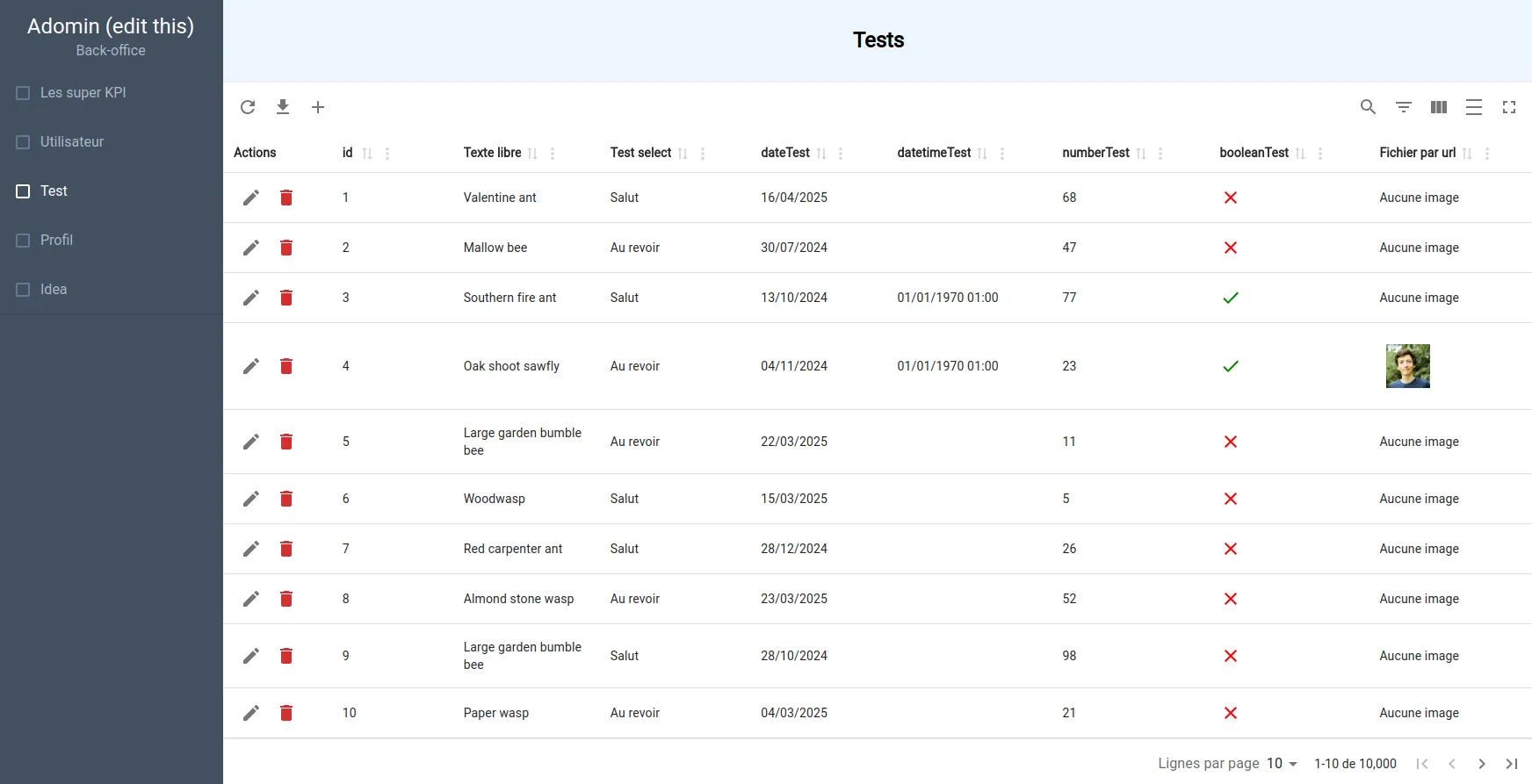Open booleanTest column actions menu

click(x=1320, y=154)
